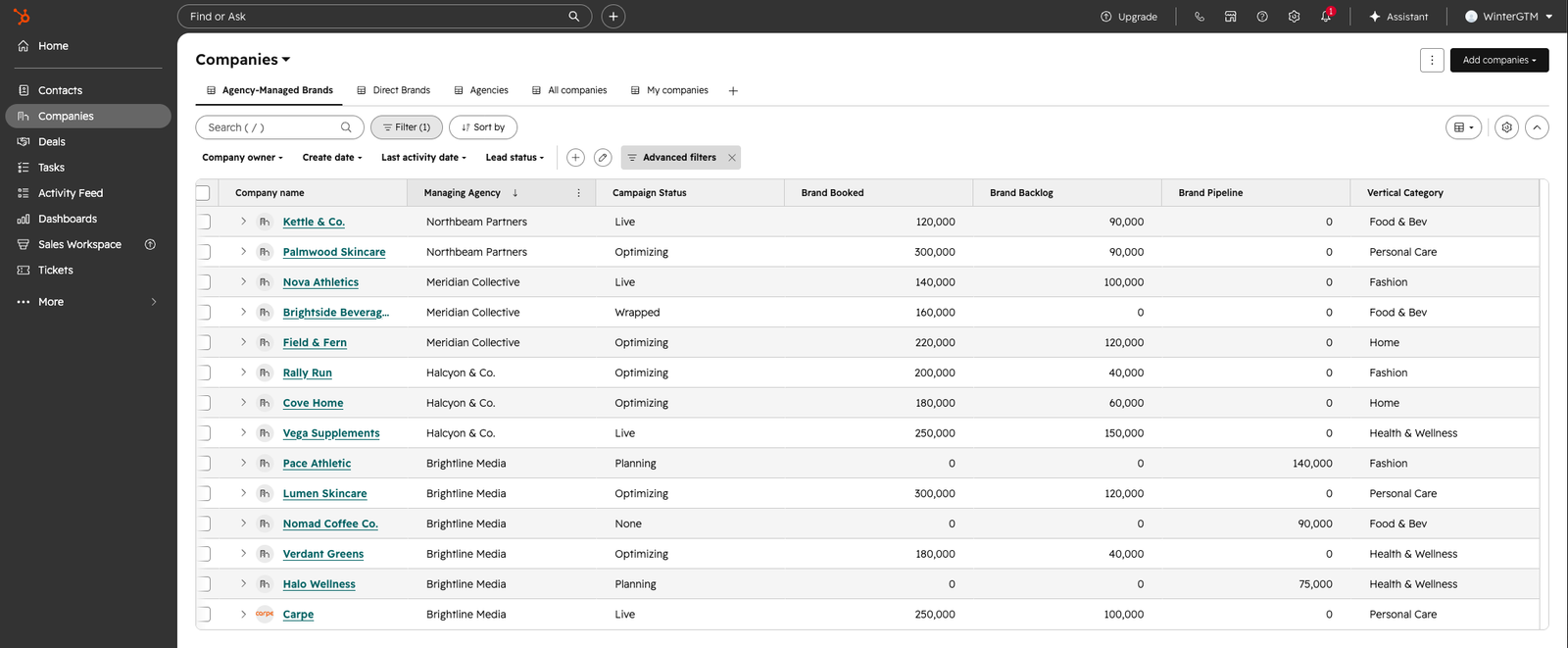1568x648 pixels.
Task: Go to Contacts in the sidebar
Action: click(x=88, y=90)
